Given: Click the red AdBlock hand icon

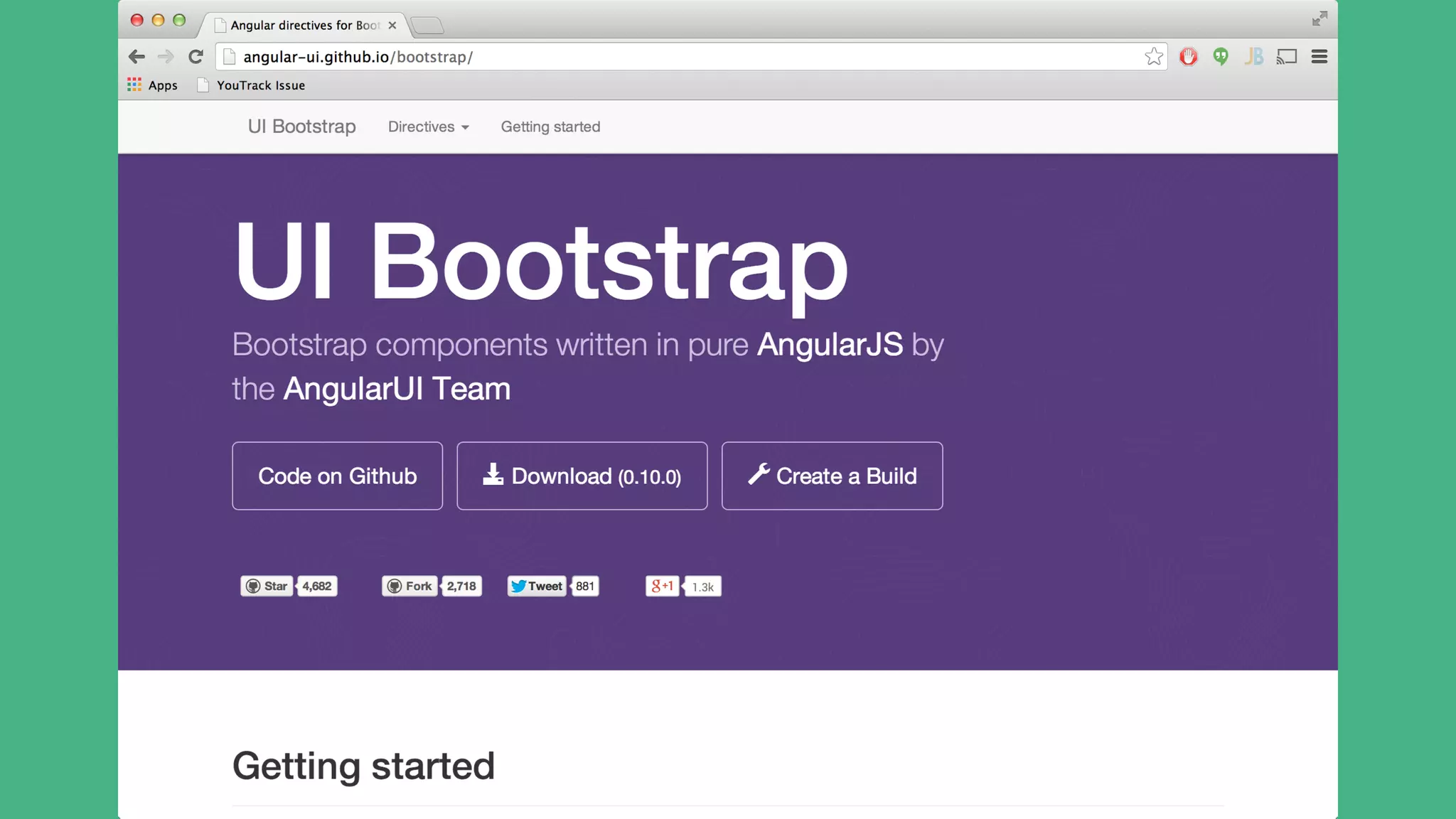Looking at the screenshot, I should [1188, 57].
